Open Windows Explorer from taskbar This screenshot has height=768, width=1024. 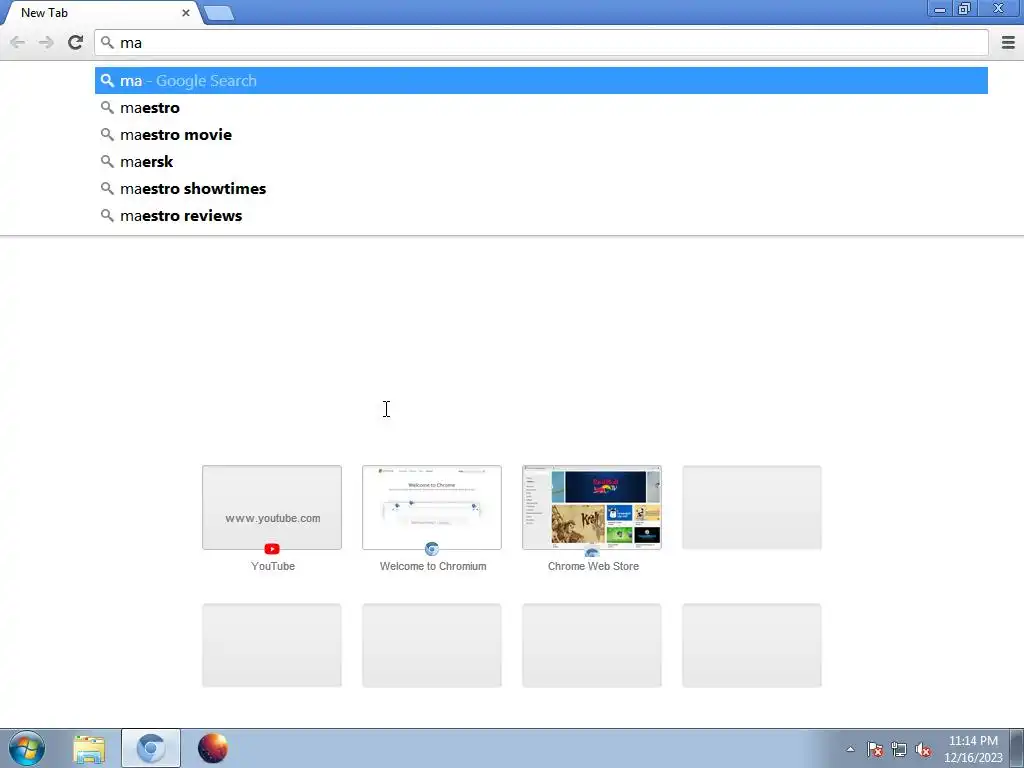[x=89, y=748]
